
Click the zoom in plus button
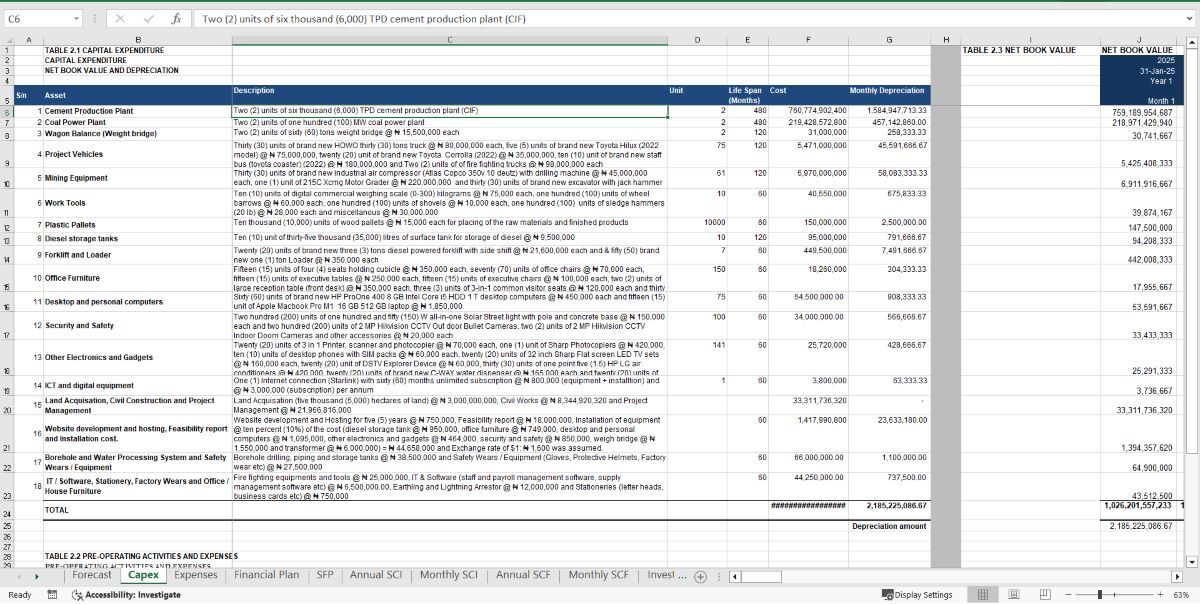point(1162,594)
